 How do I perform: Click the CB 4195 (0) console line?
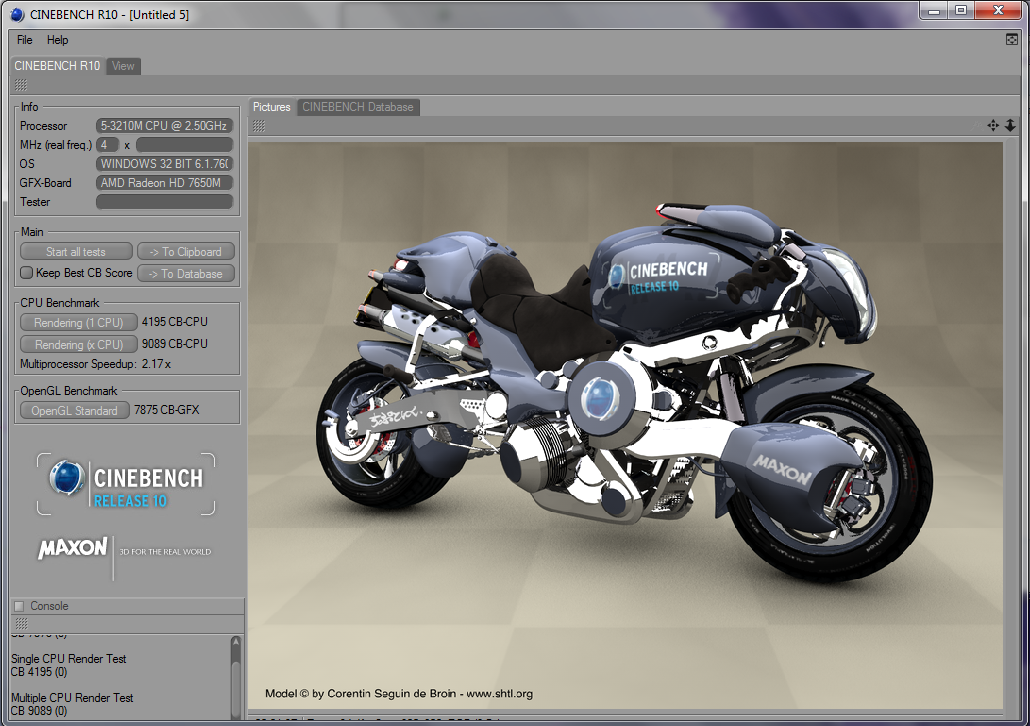click(39, 672)
